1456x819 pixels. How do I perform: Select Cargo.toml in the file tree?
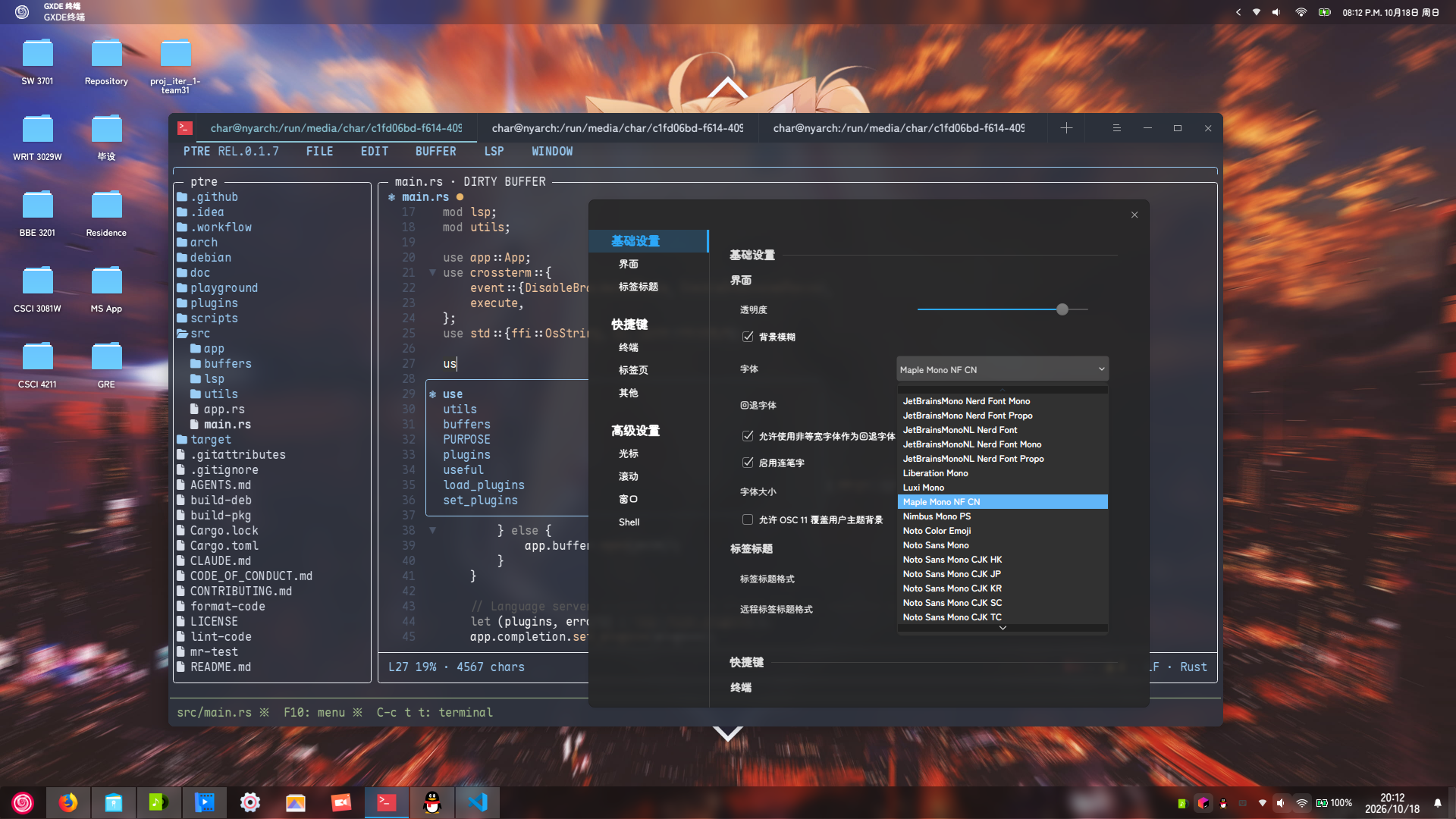click(x=224, y=546)
